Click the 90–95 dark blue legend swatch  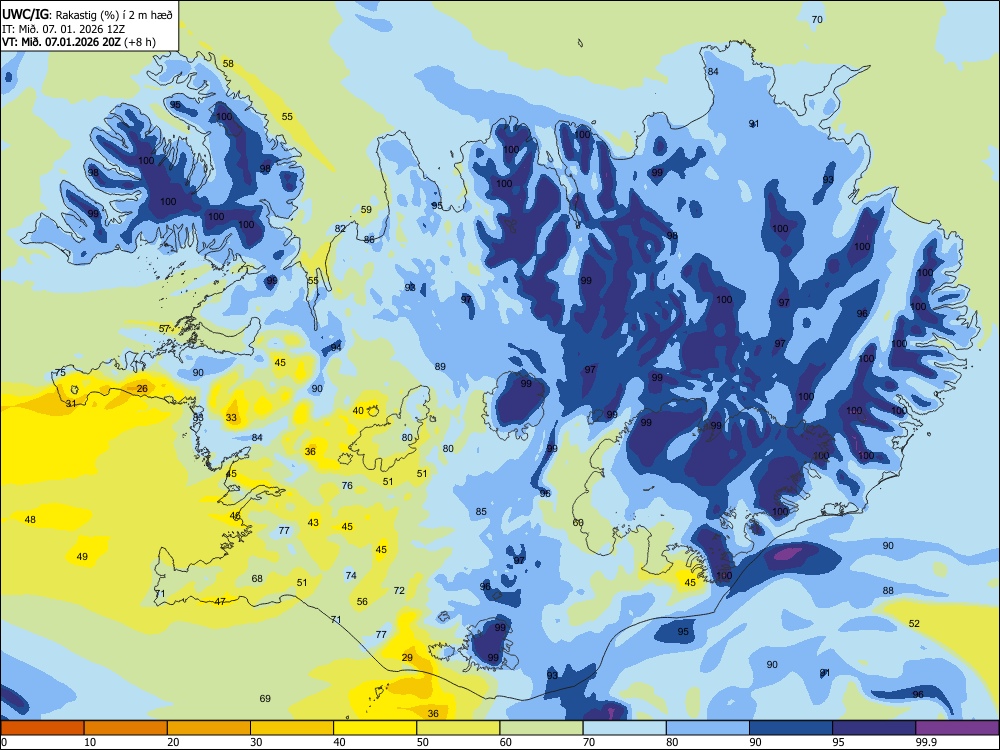point(791,728)
